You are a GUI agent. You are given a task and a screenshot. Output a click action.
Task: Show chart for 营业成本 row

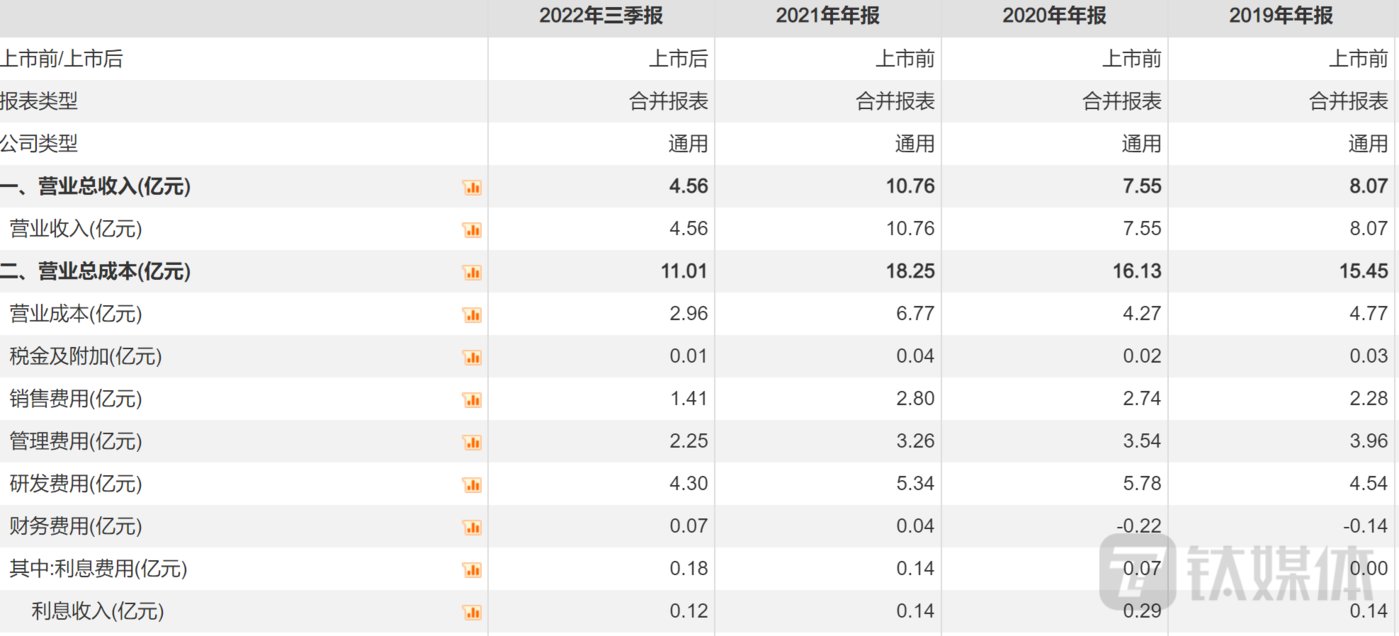(472, 315)
